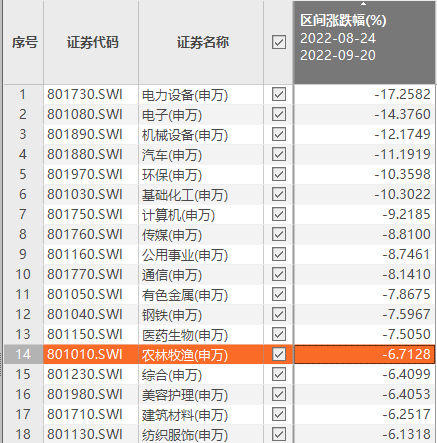Click the 序号 column header
Viewport: 437px width, 443px height.
point(24,42)
